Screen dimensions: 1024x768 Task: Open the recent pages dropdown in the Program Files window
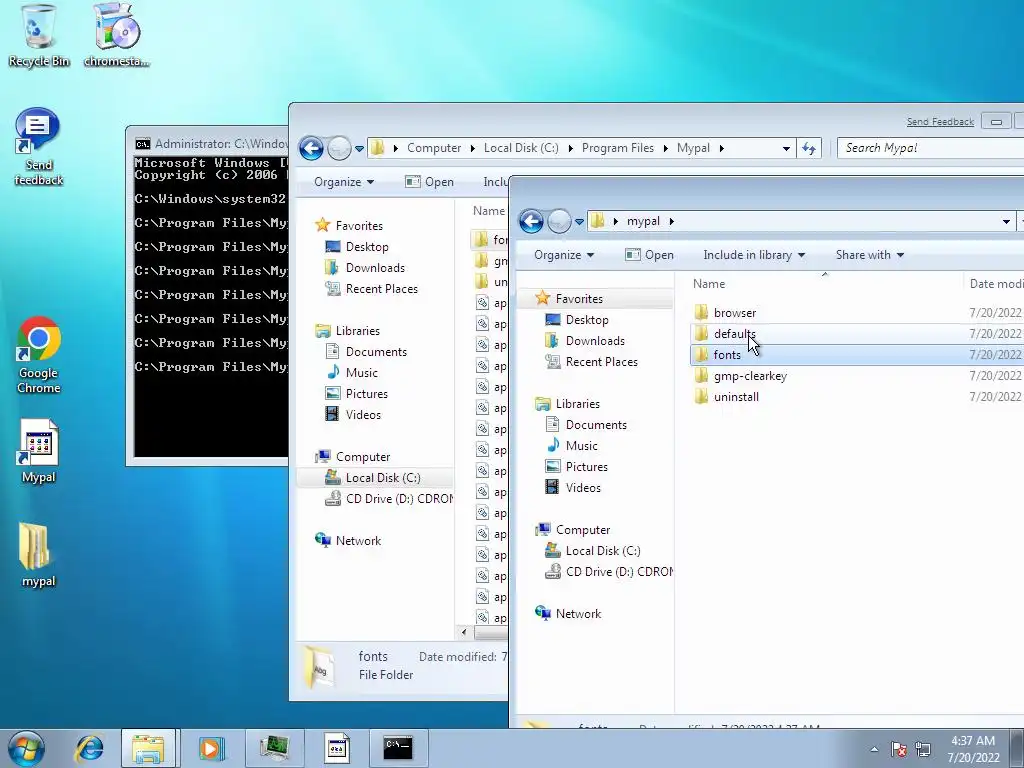click(359, 149)
